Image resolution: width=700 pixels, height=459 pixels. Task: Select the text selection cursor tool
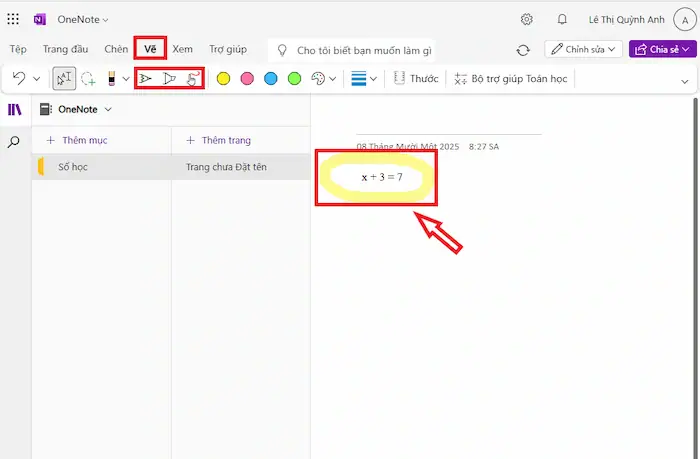pos(63,78)
